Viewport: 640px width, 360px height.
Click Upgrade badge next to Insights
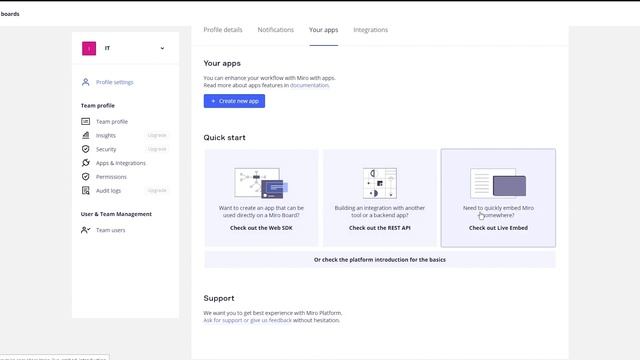point(157,135)
